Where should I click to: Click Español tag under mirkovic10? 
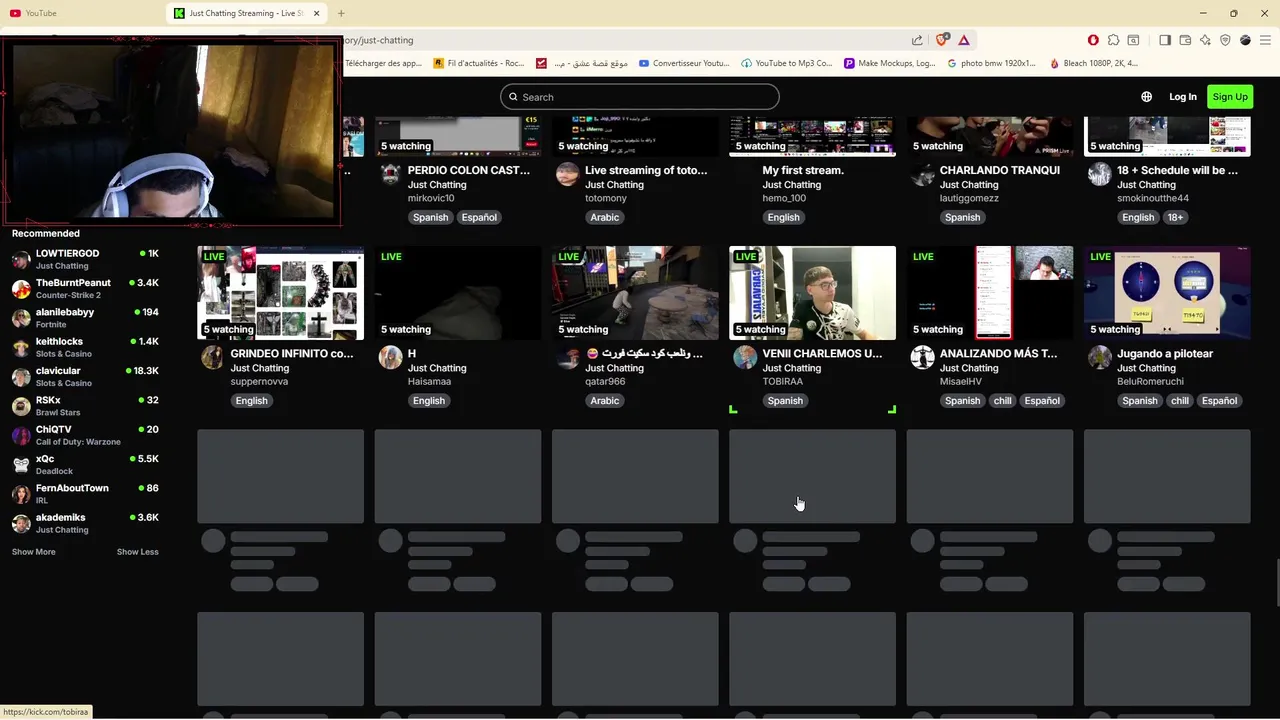pos(479,217)
